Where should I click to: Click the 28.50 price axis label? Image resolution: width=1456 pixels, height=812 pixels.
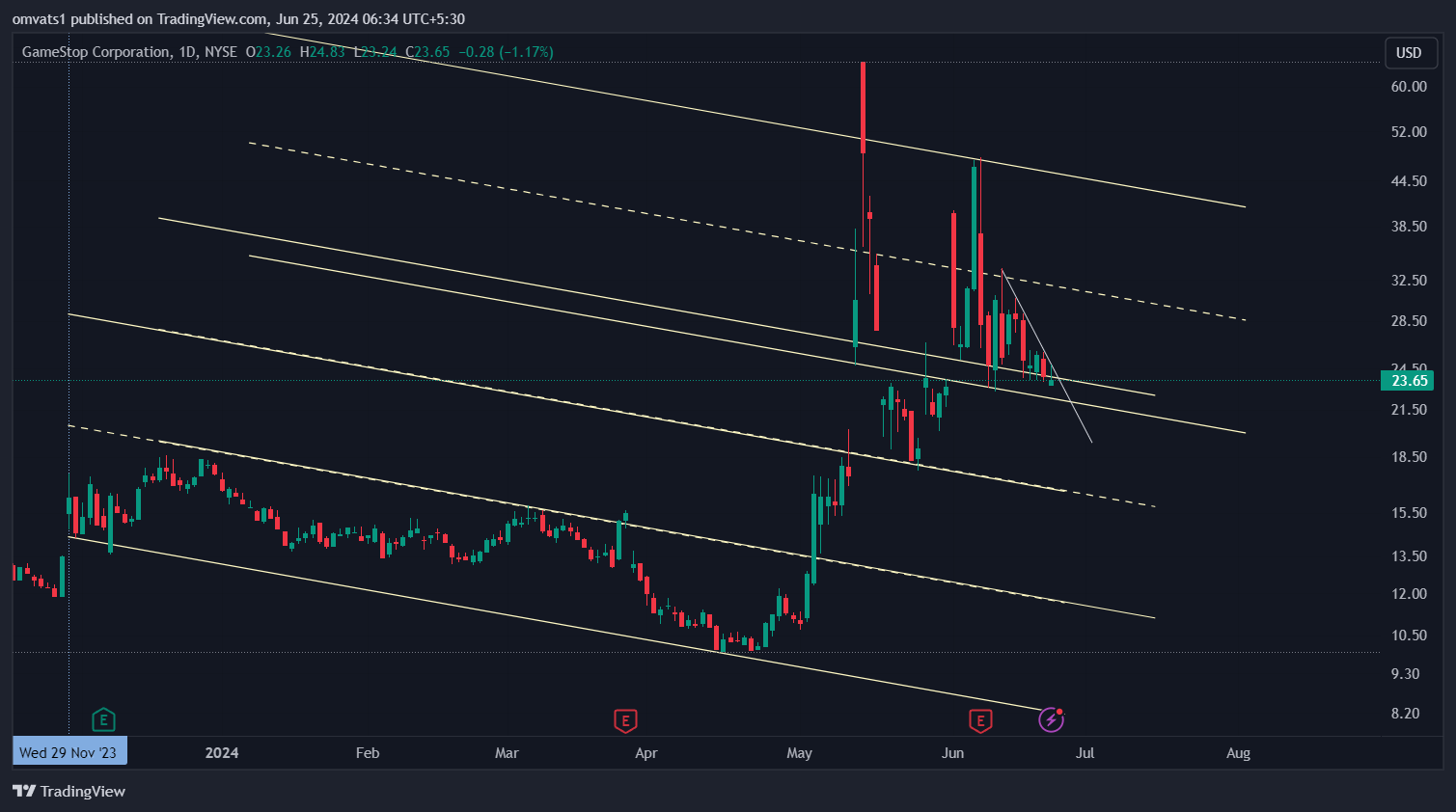tap(1409, 321)
